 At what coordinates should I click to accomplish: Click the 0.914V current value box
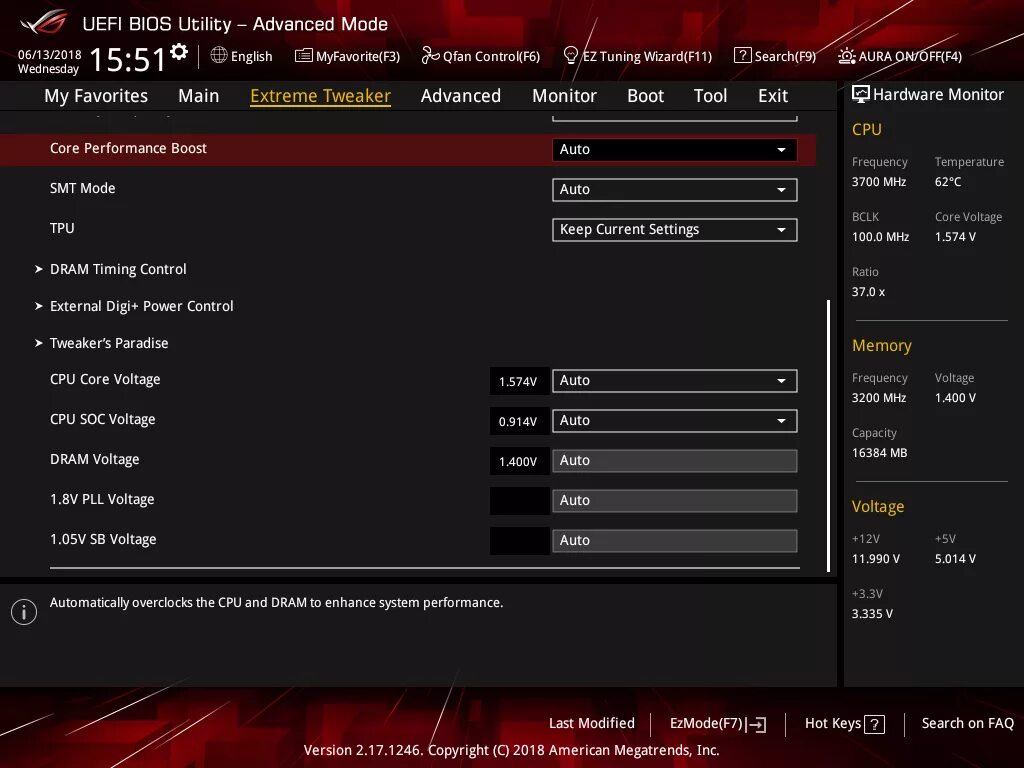point(519,421)
